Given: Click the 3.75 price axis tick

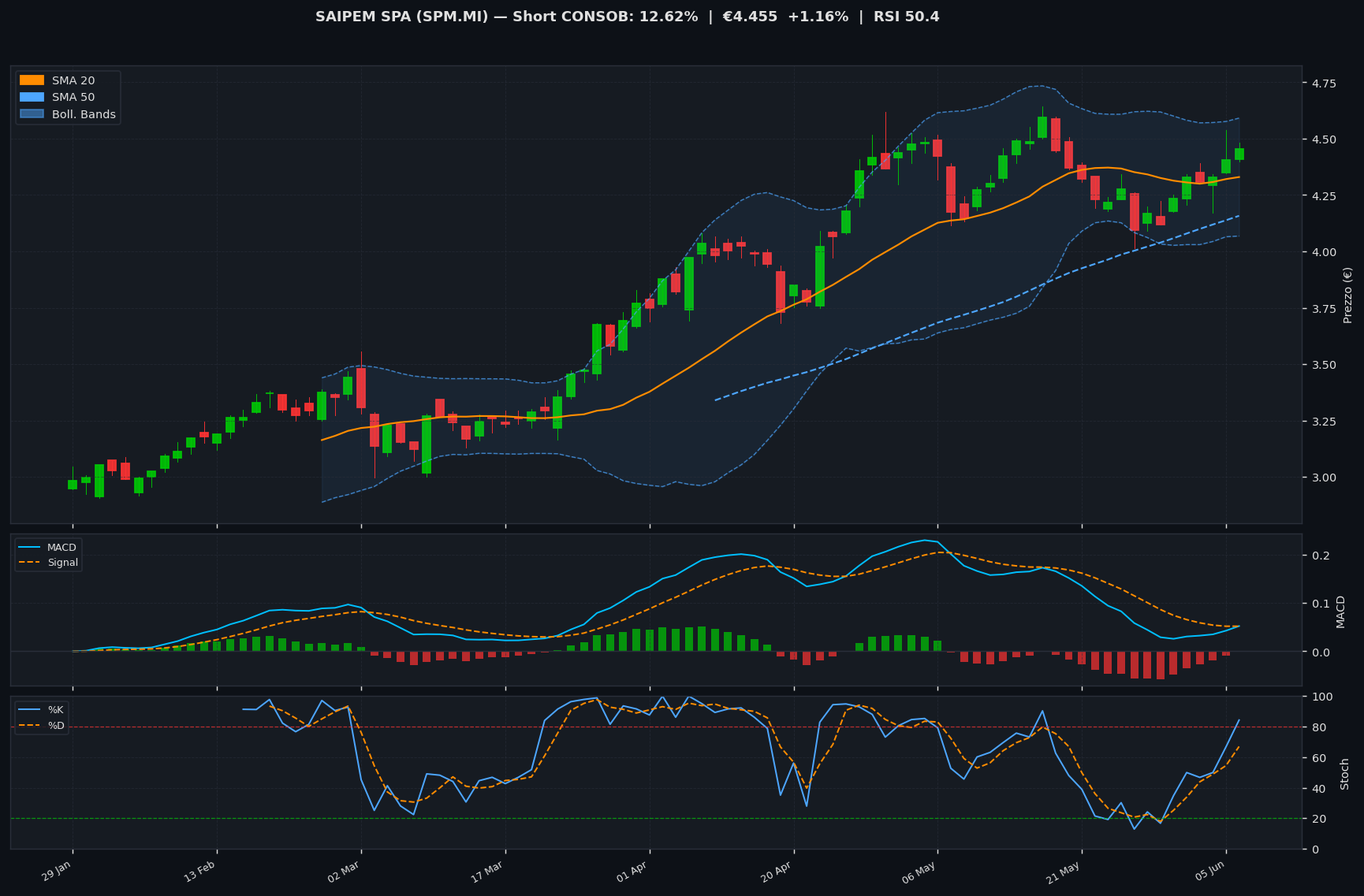Looking at the screenshot, I should (x=1322, y=309).
